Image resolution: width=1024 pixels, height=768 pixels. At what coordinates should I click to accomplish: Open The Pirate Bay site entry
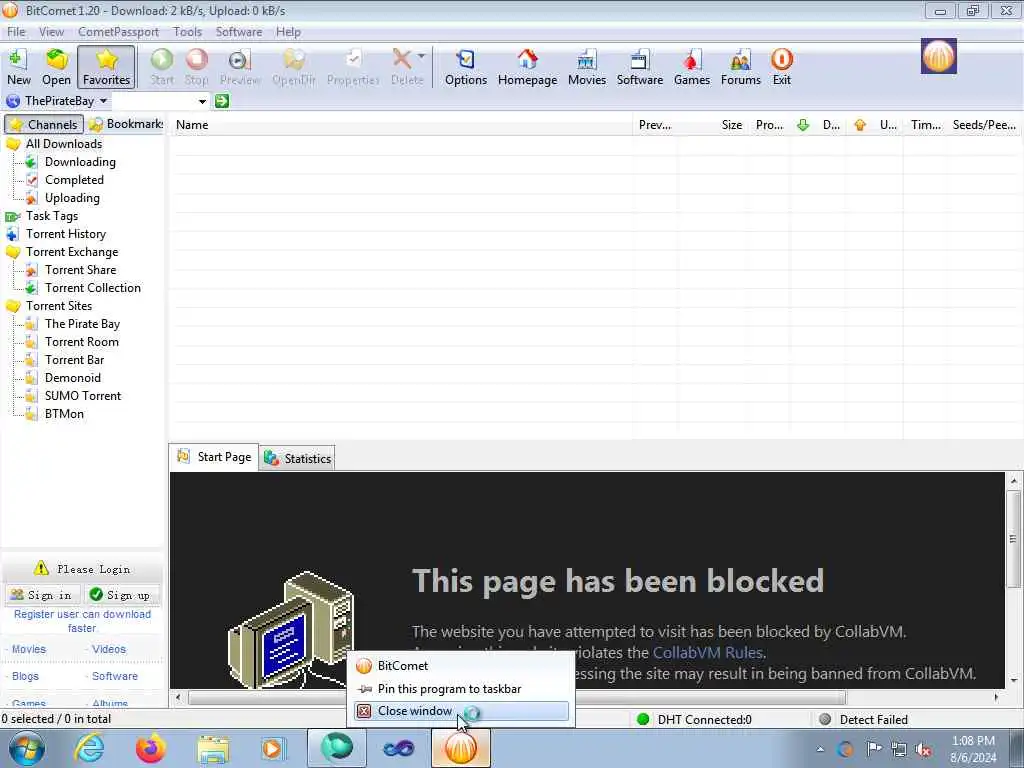(x=82, y=323)
